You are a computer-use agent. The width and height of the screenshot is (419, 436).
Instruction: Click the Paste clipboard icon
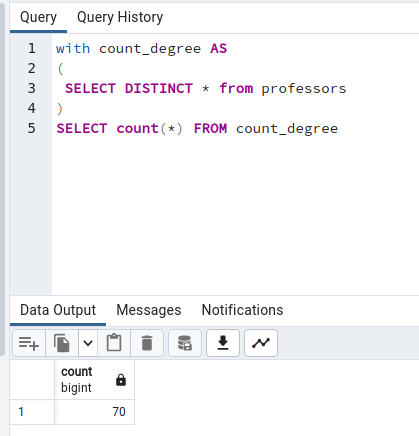click(114, 343)
